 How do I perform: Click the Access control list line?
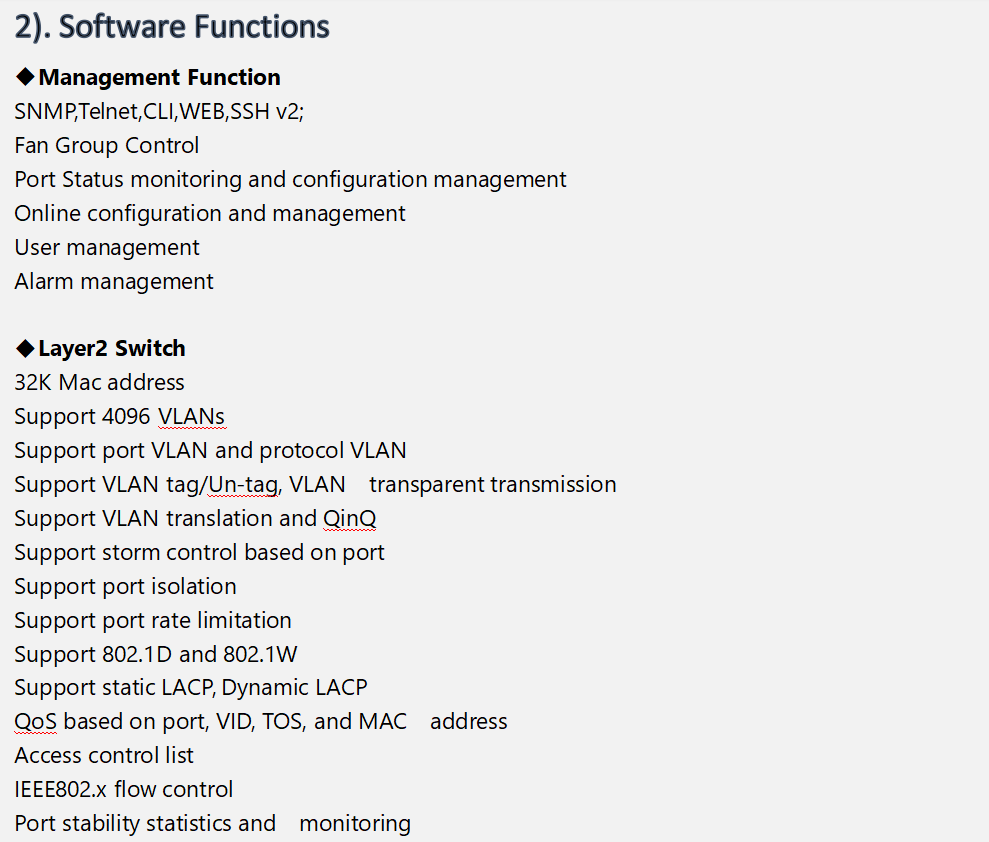(104, 756)
